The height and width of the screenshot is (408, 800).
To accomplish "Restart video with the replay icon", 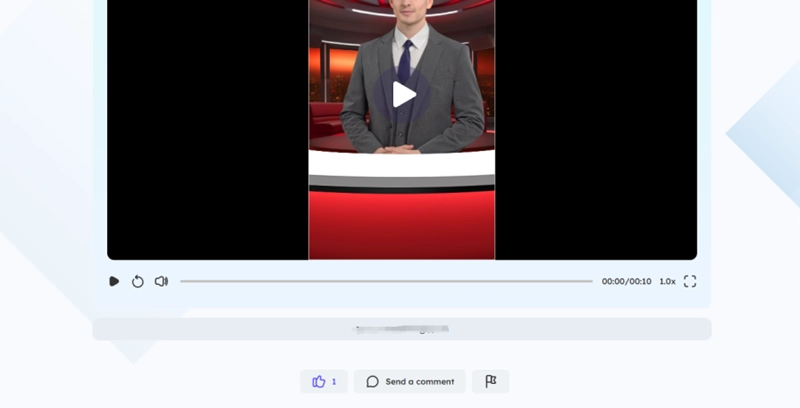I will pyautogui.click(x=138, y=282).
